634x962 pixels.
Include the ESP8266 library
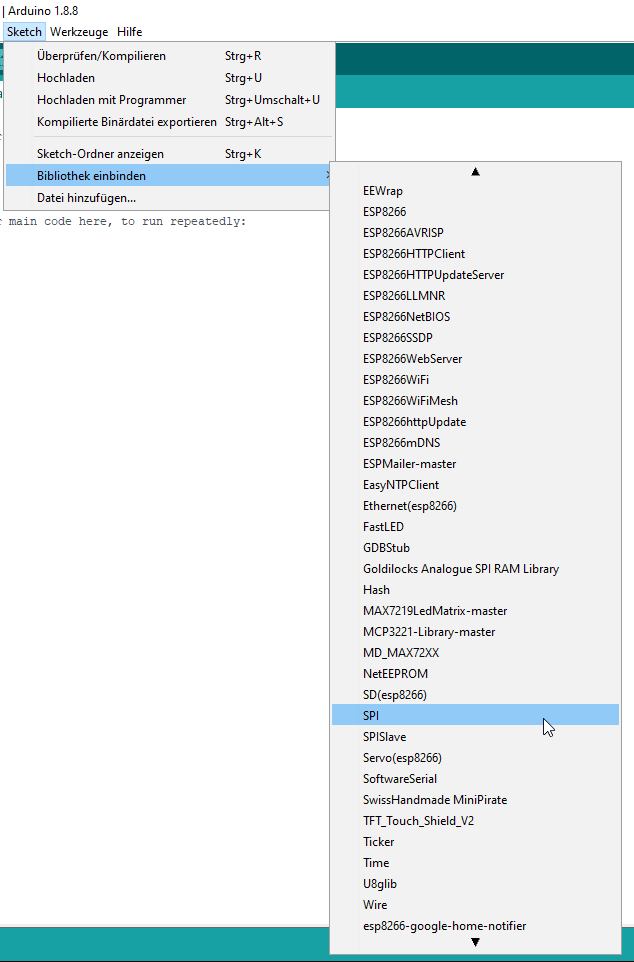475,212
